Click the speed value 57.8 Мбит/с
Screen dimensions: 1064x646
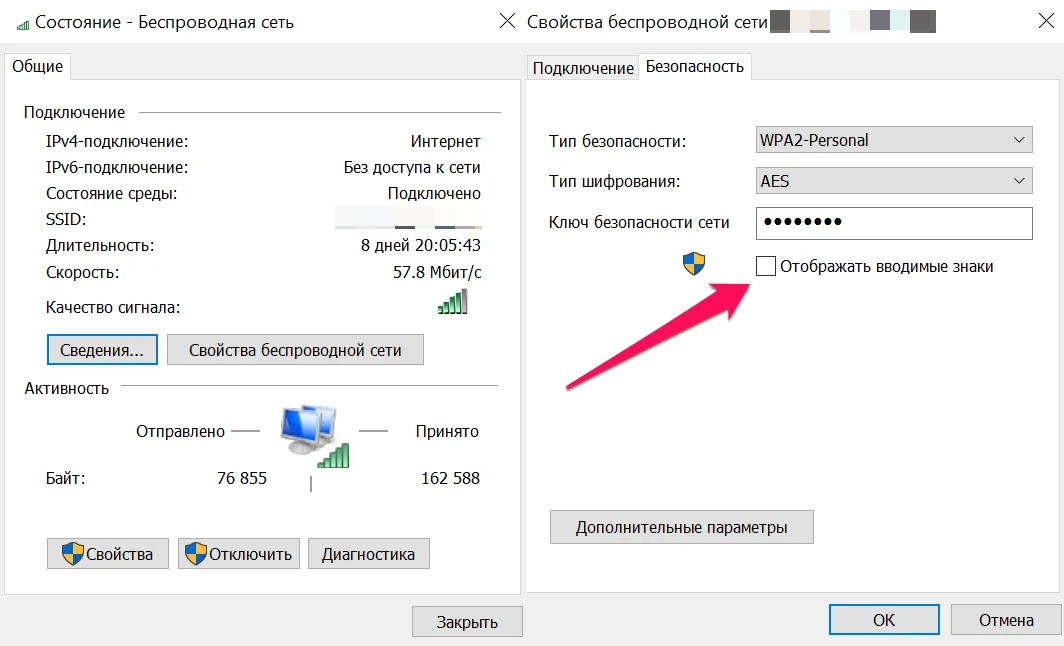point(437,272)
